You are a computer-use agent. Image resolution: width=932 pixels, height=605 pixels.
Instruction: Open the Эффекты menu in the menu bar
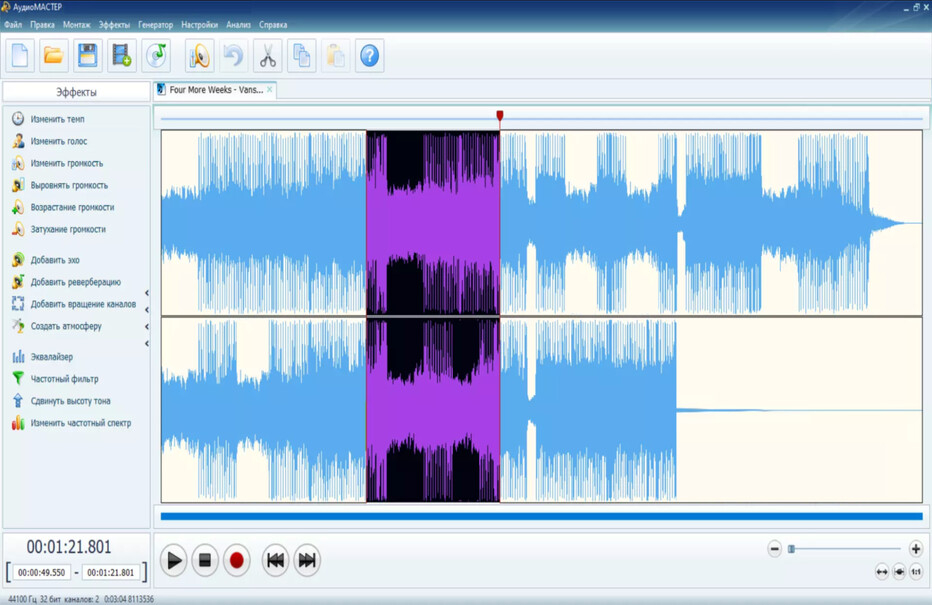[x=114, y=25]
